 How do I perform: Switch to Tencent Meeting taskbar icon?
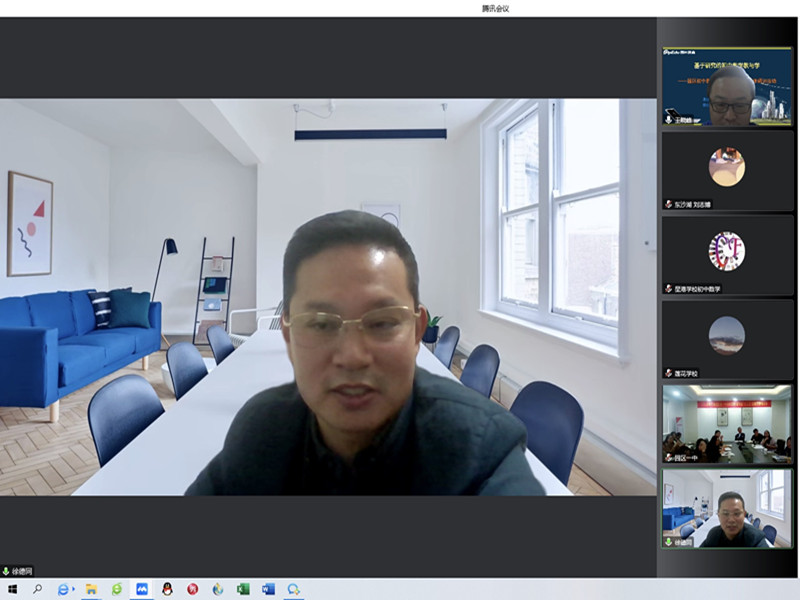142,589
